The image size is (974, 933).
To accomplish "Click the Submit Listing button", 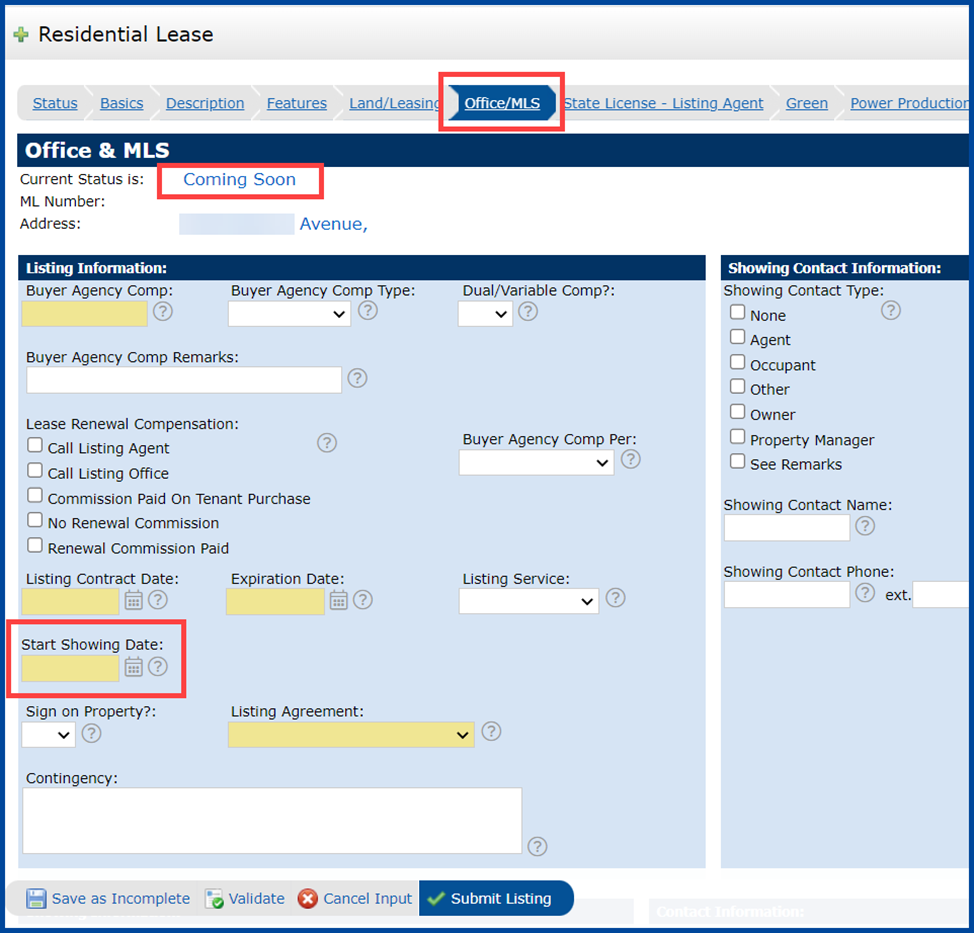I will (496, 898).
